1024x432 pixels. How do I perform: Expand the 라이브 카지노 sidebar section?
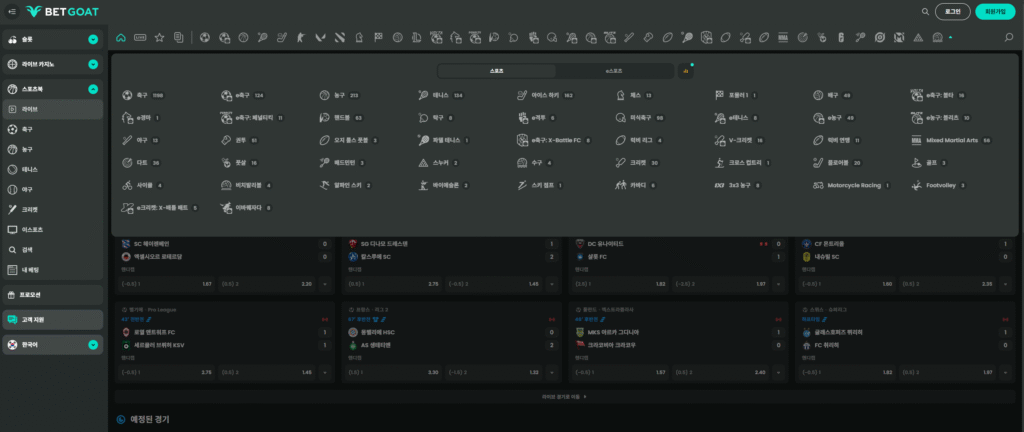point(92,64)
